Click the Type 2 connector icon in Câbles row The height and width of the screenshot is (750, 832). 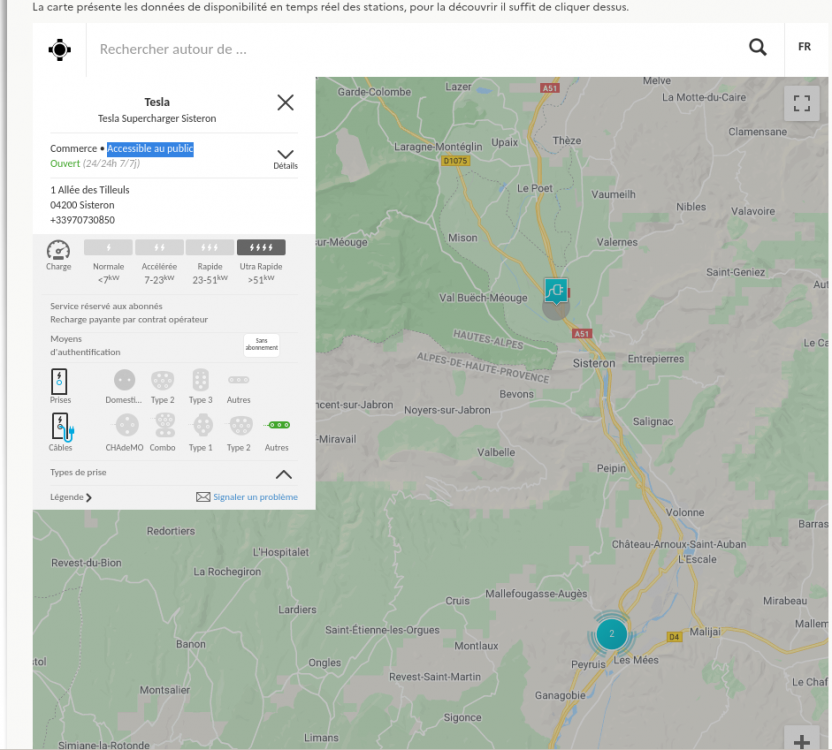[241, 425]
